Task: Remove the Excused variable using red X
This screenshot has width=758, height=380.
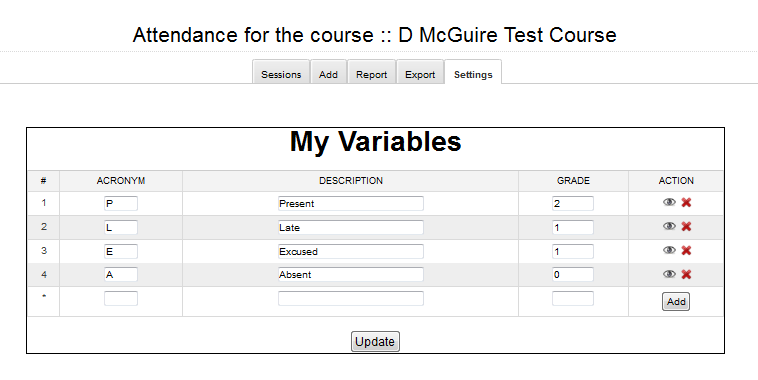Action: click(x=686, y=250)
